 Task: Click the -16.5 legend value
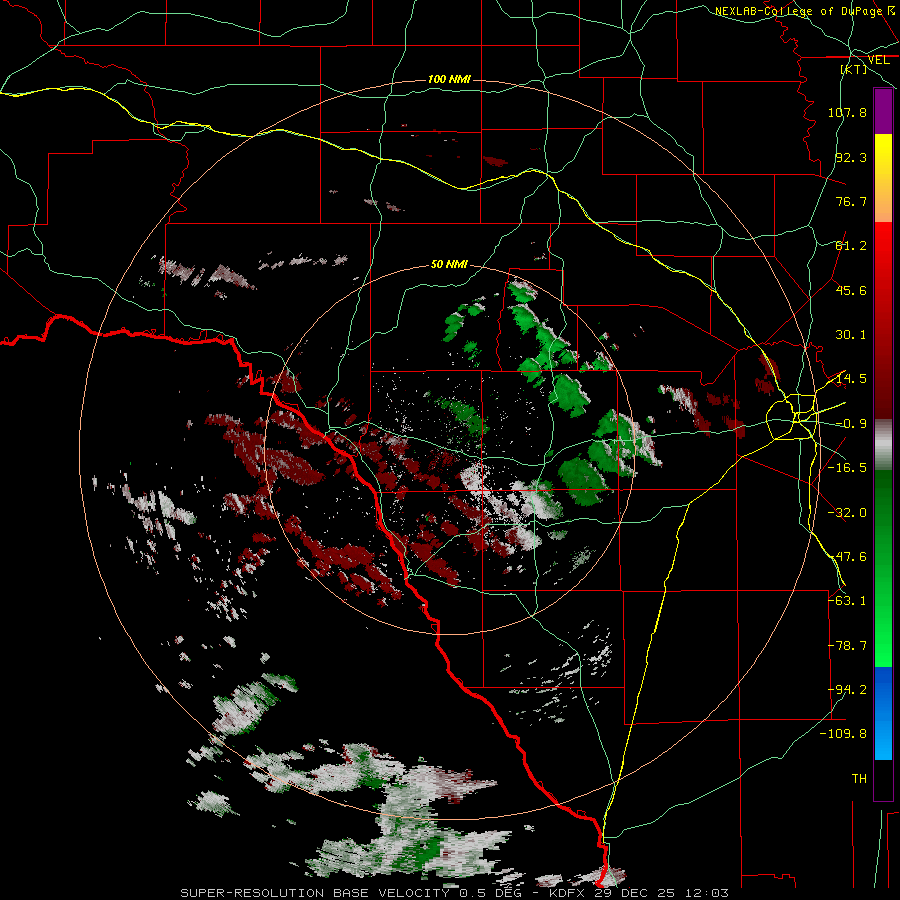(847, 468)
